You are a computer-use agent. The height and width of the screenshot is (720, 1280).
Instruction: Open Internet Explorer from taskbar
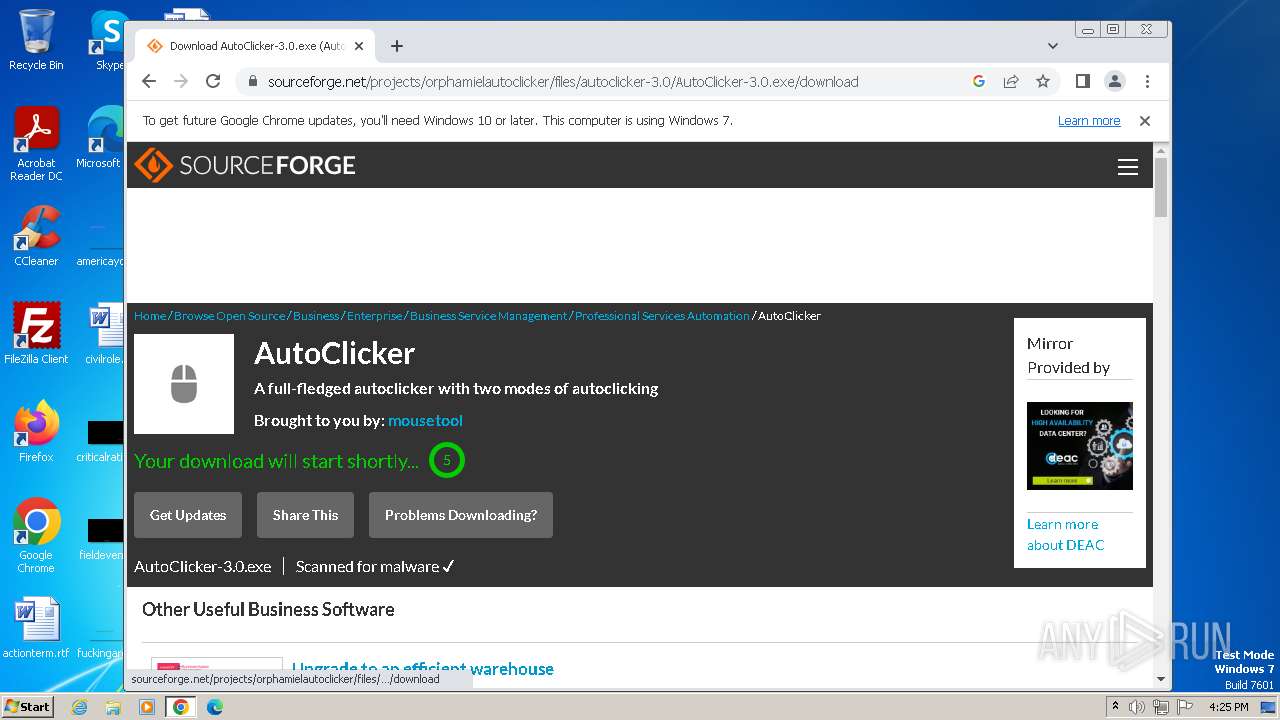pos(79,707)
